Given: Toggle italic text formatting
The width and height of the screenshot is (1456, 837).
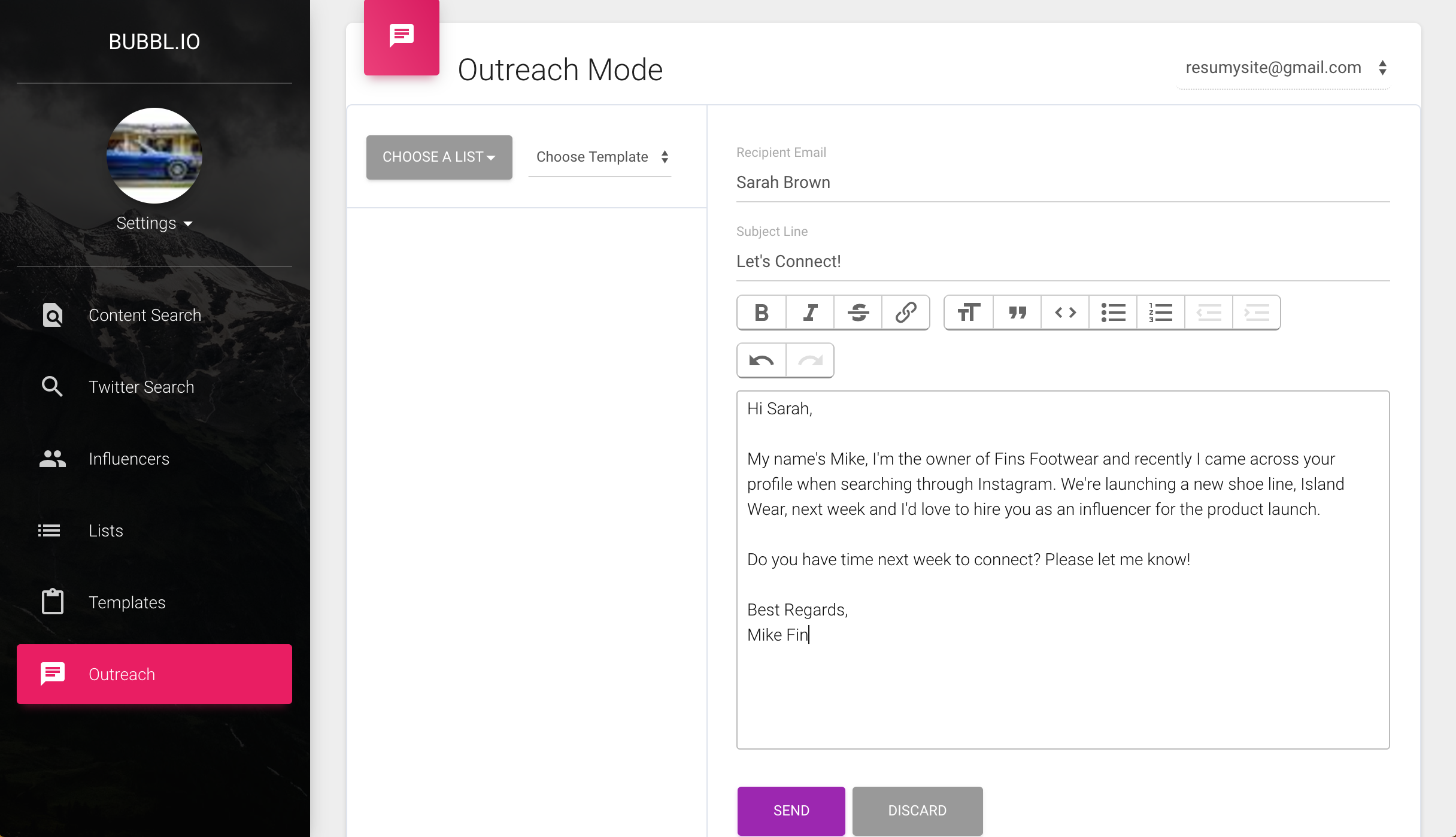Looking at the screenshot, I should pos(810,313).
